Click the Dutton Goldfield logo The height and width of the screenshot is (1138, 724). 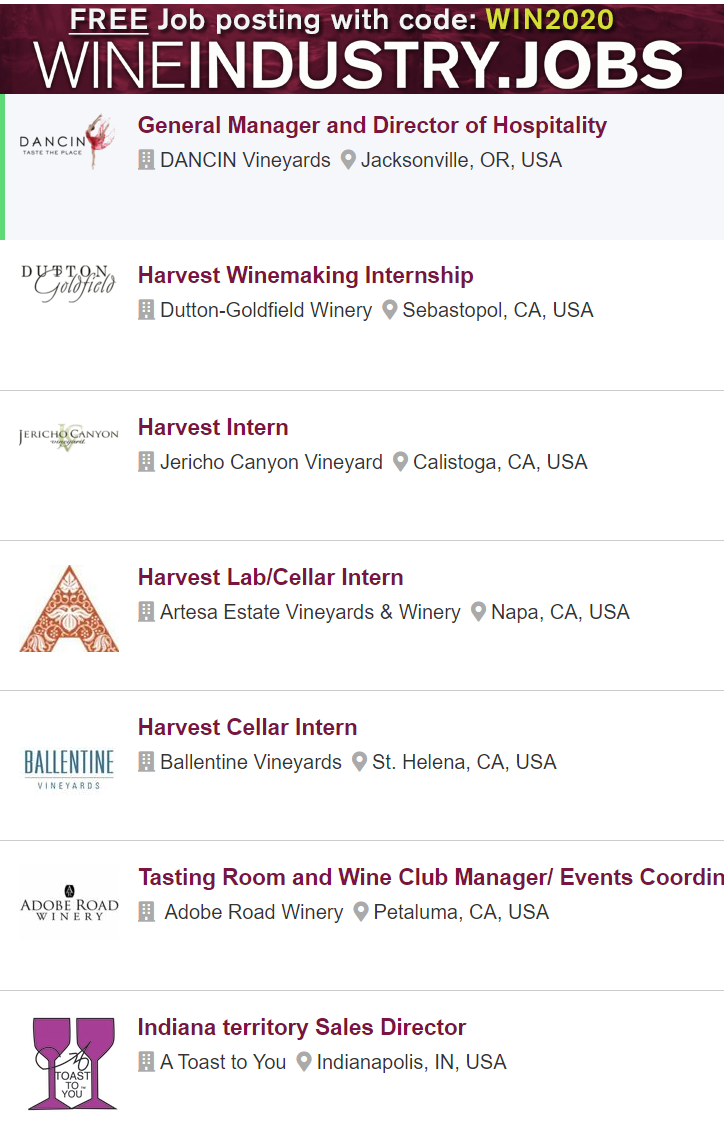coord(69,283)
